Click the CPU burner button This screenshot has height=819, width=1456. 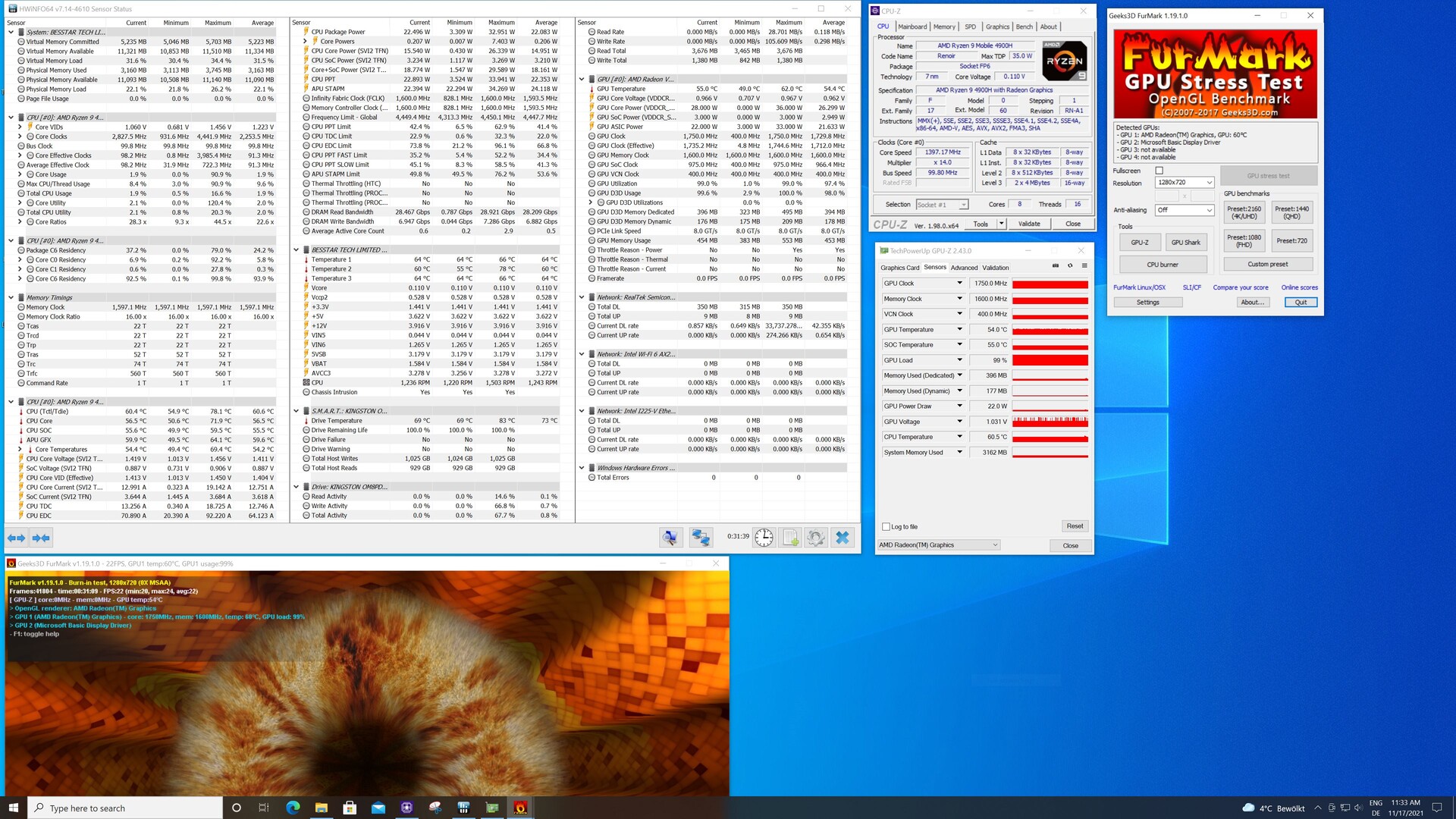coord(1162,265)
